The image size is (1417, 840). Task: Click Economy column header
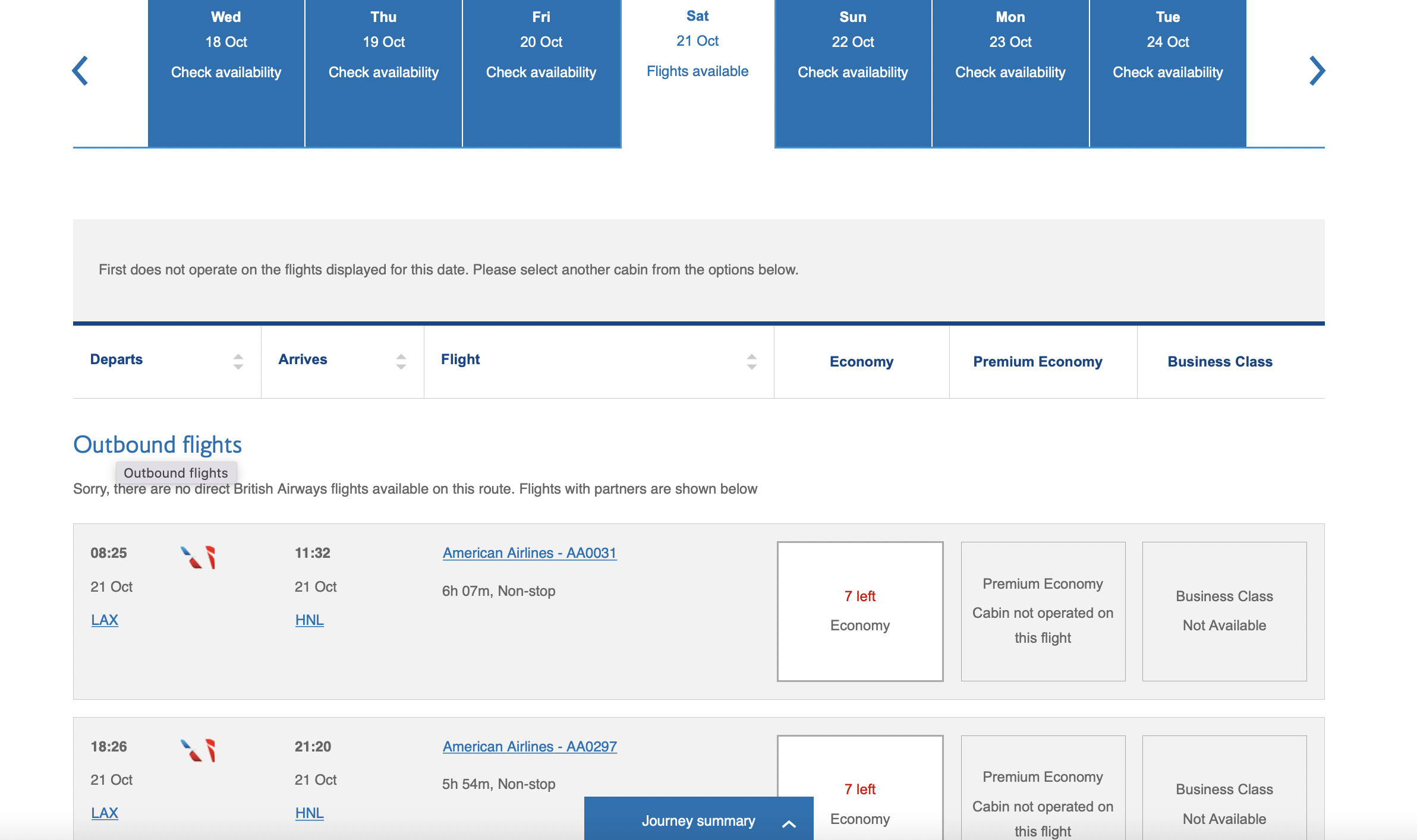pyautogui.click(x=861, y=362)
